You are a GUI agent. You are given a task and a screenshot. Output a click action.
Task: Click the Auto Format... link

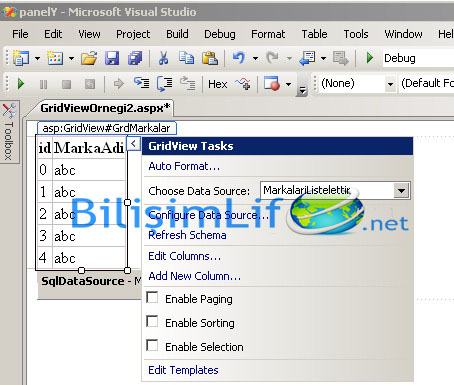pyautogui.click(x=184, y=166)
